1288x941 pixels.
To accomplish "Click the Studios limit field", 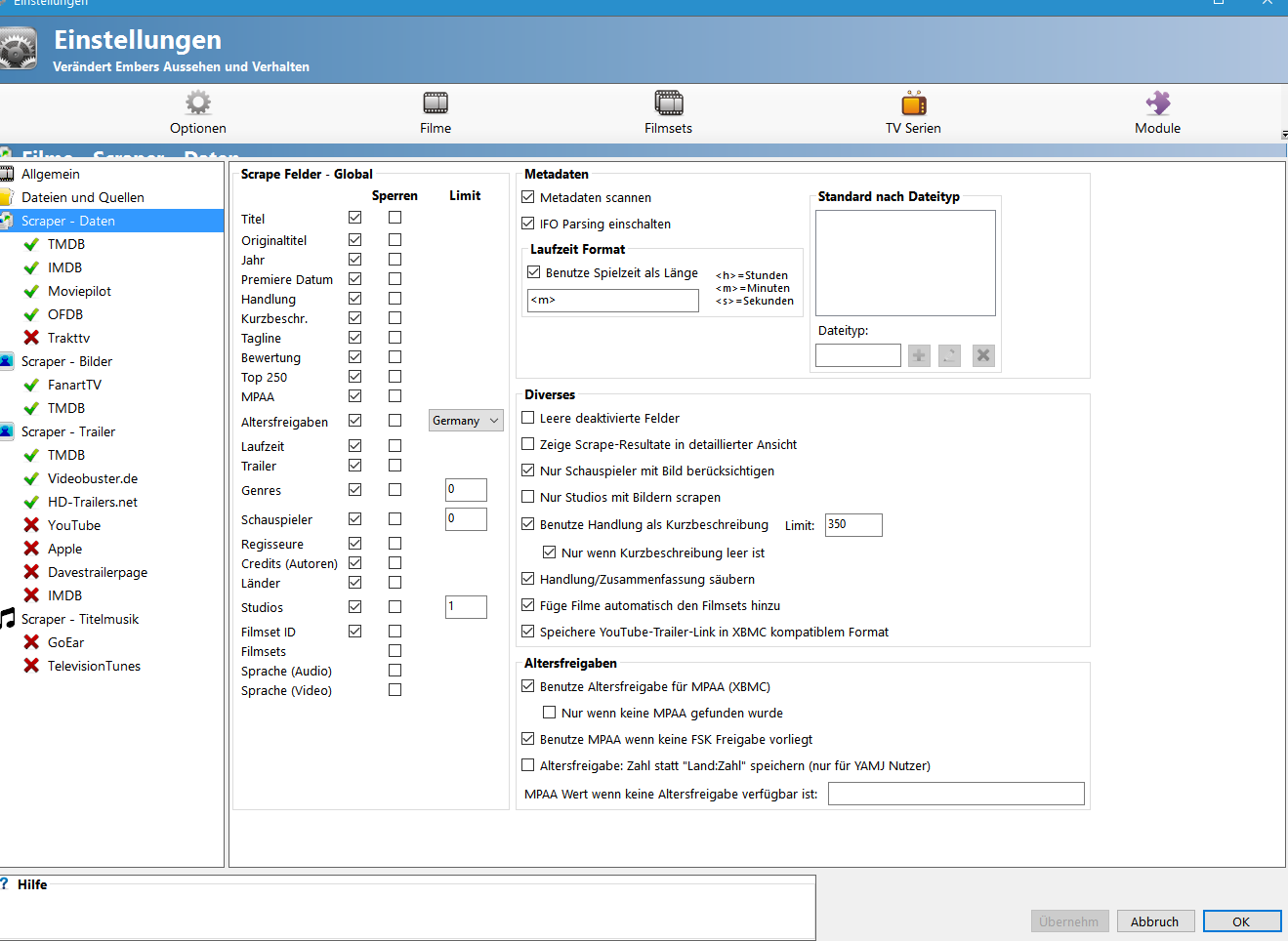I will point(466,607).
